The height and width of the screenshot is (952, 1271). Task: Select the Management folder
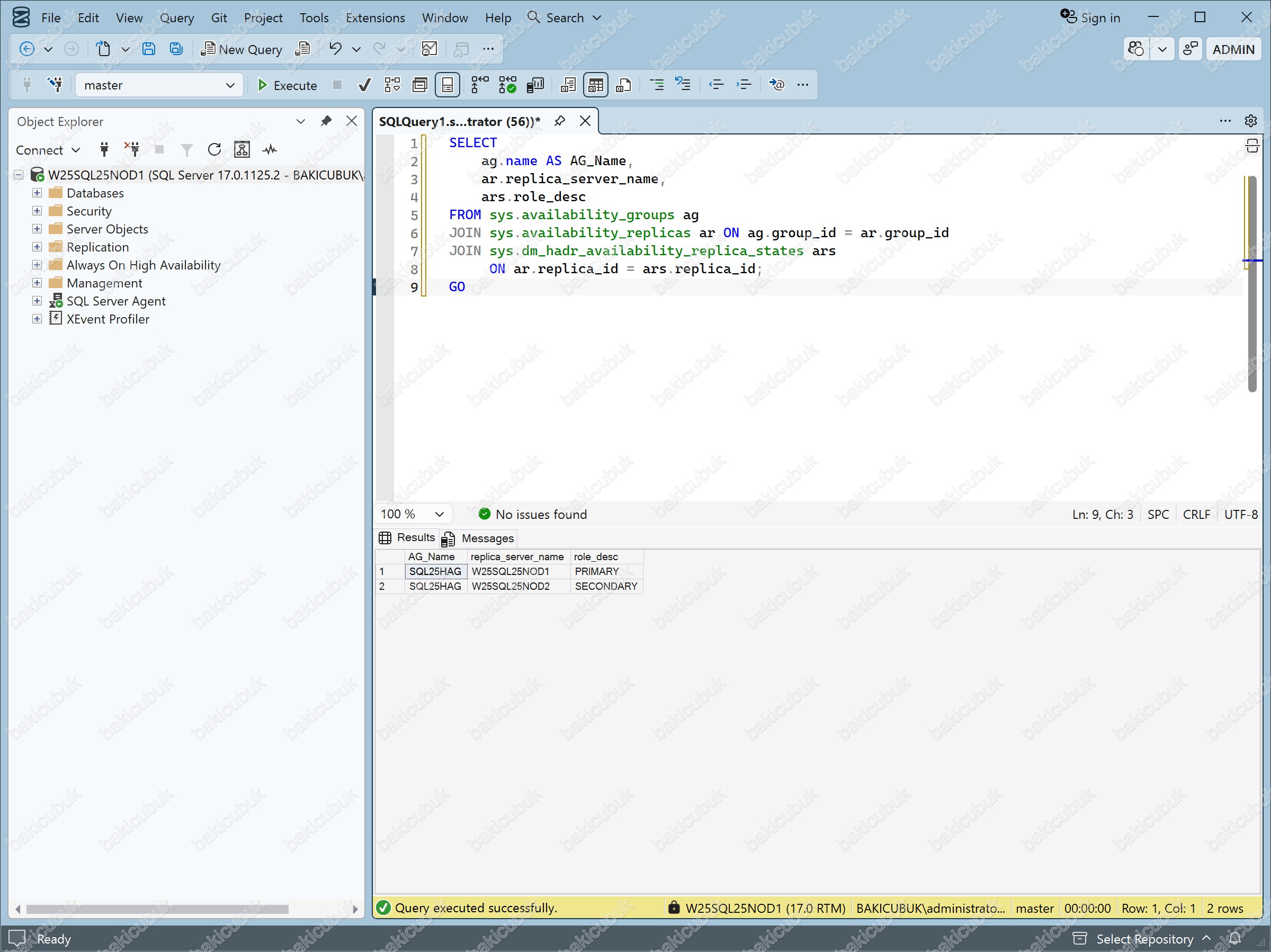104,283
